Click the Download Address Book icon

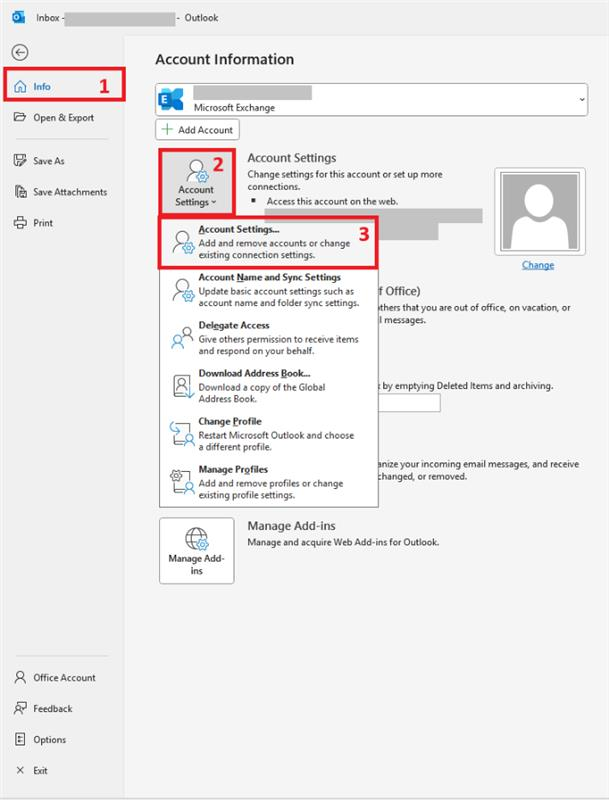[x=183, y=386]
